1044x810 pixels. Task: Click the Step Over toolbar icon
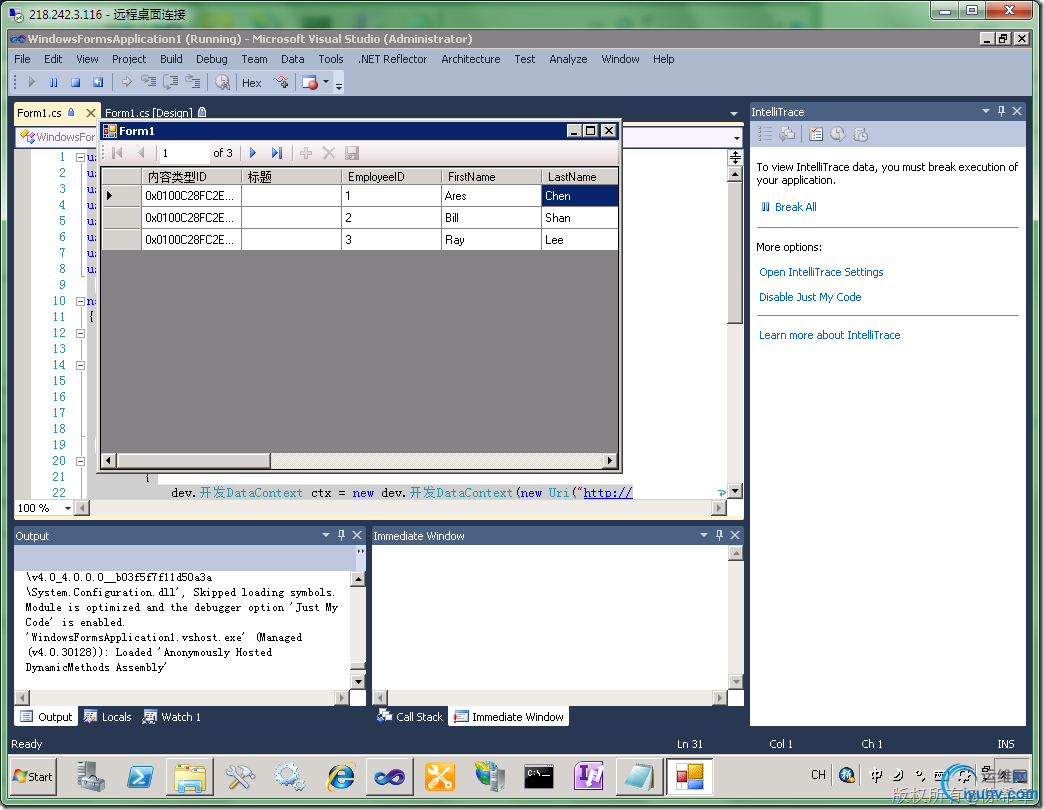(171, 82)
